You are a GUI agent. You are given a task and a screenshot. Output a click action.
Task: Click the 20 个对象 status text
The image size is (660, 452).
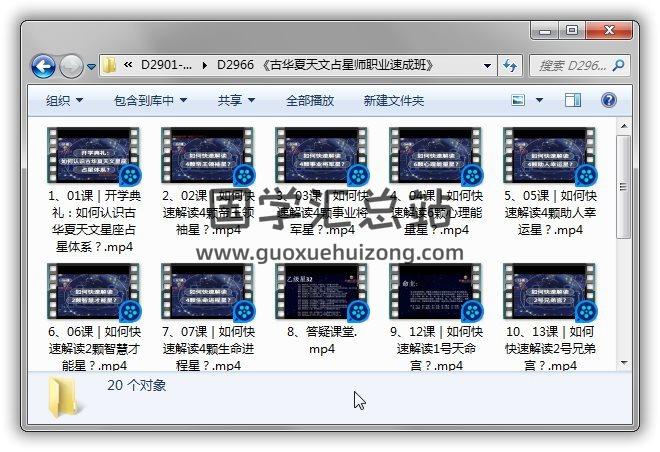[136, 385]
